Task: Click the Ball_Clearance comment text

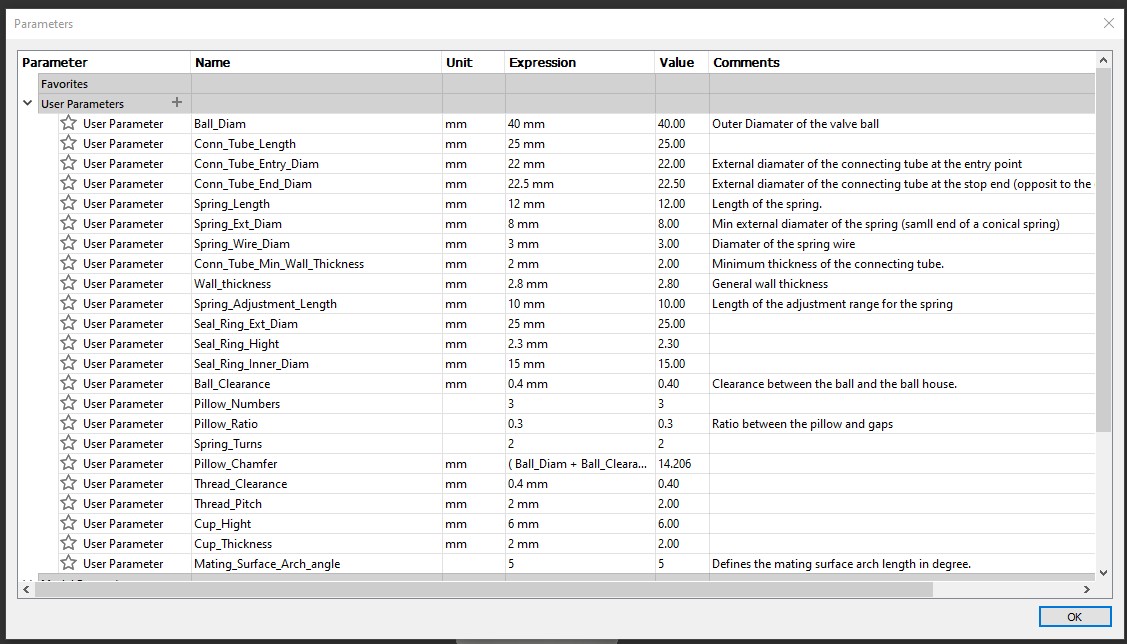Action: (834, 384)
